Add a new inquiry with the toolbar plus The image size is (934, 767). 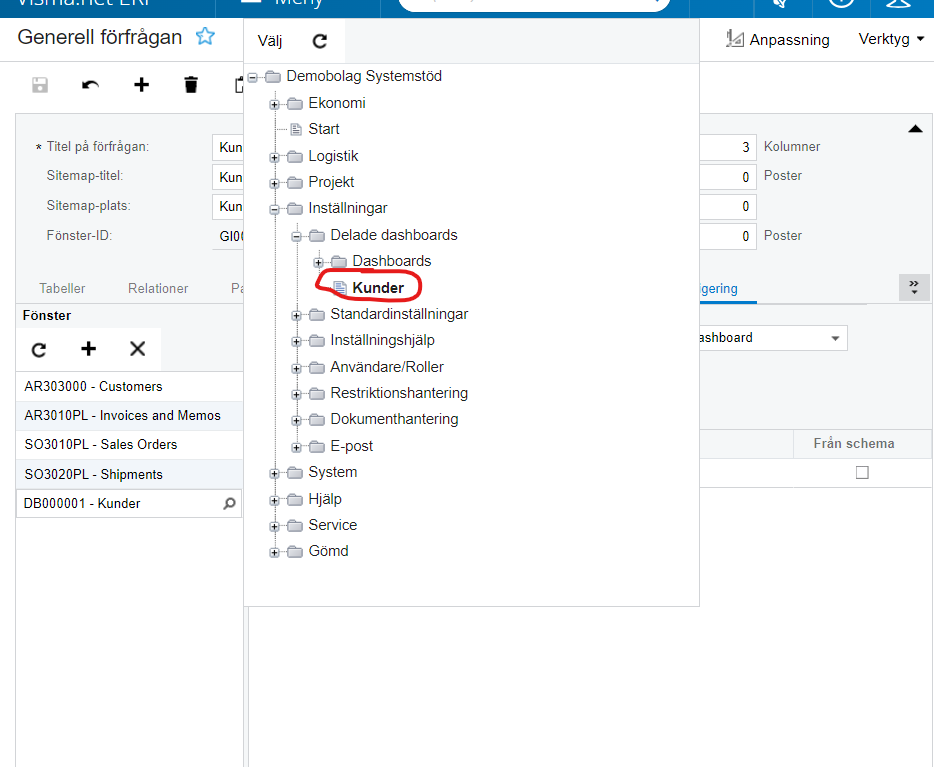pyautogui.click(x=141, y=85)
